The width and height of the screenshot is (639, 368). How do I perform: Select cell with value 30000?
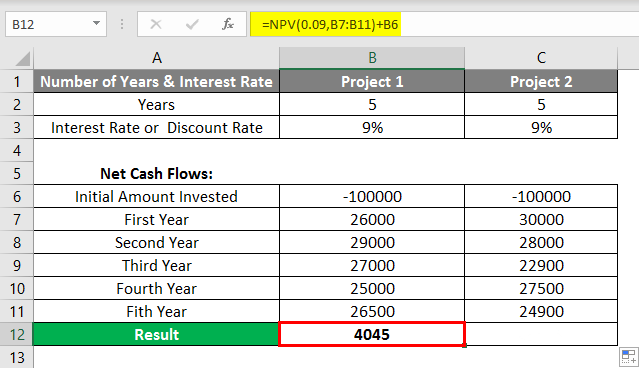tap(541, 220)
